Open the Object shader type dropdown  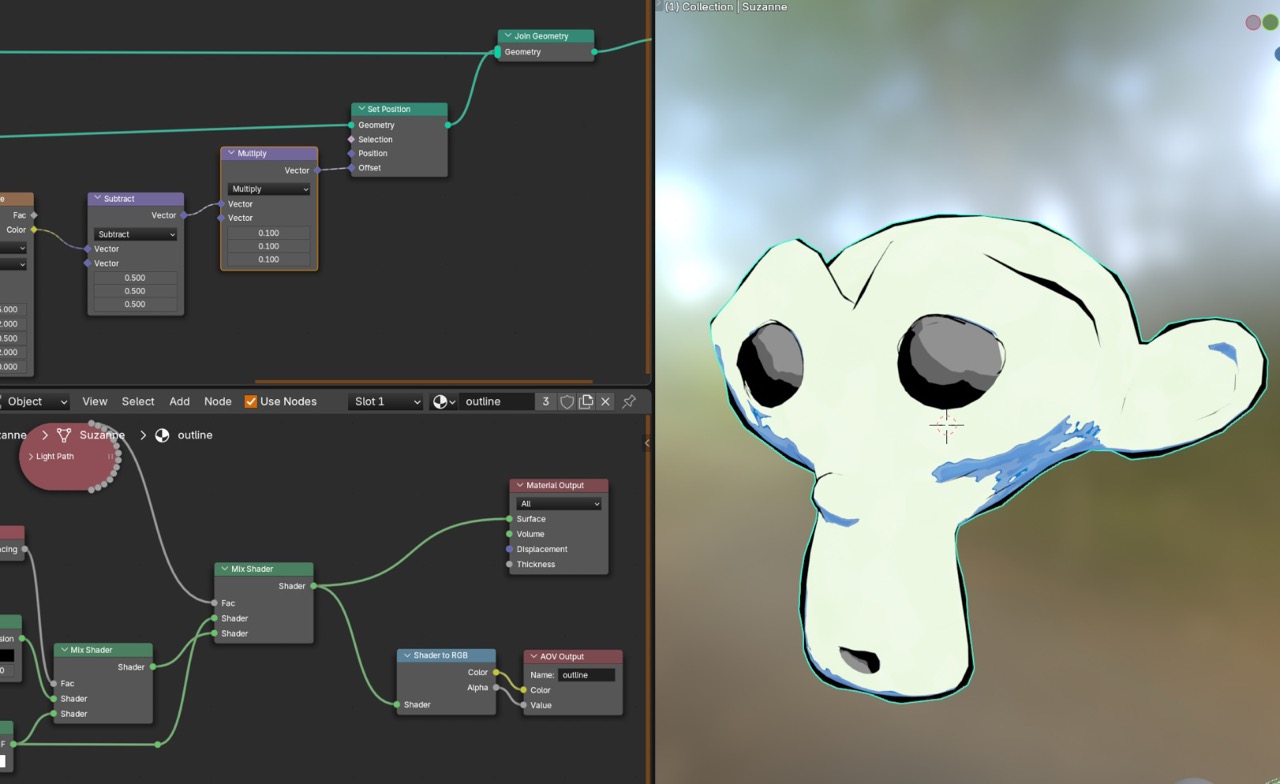(x=36, y=401)
